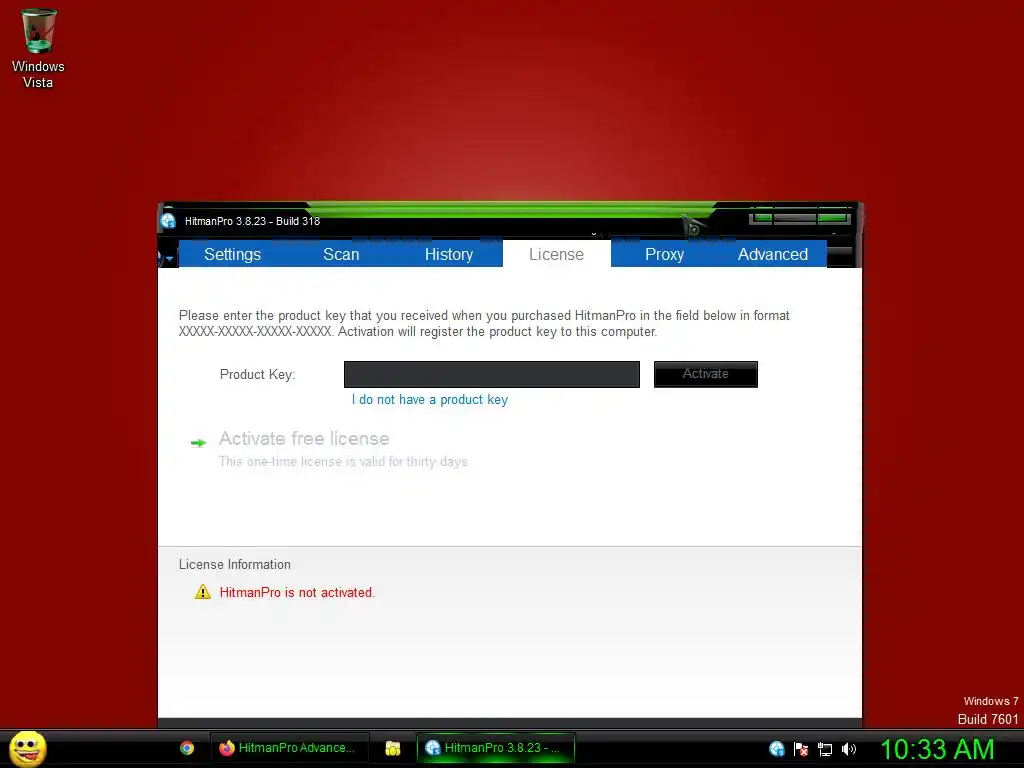Open the Proxy tab

pyautogui.click(x=664, y=254)
